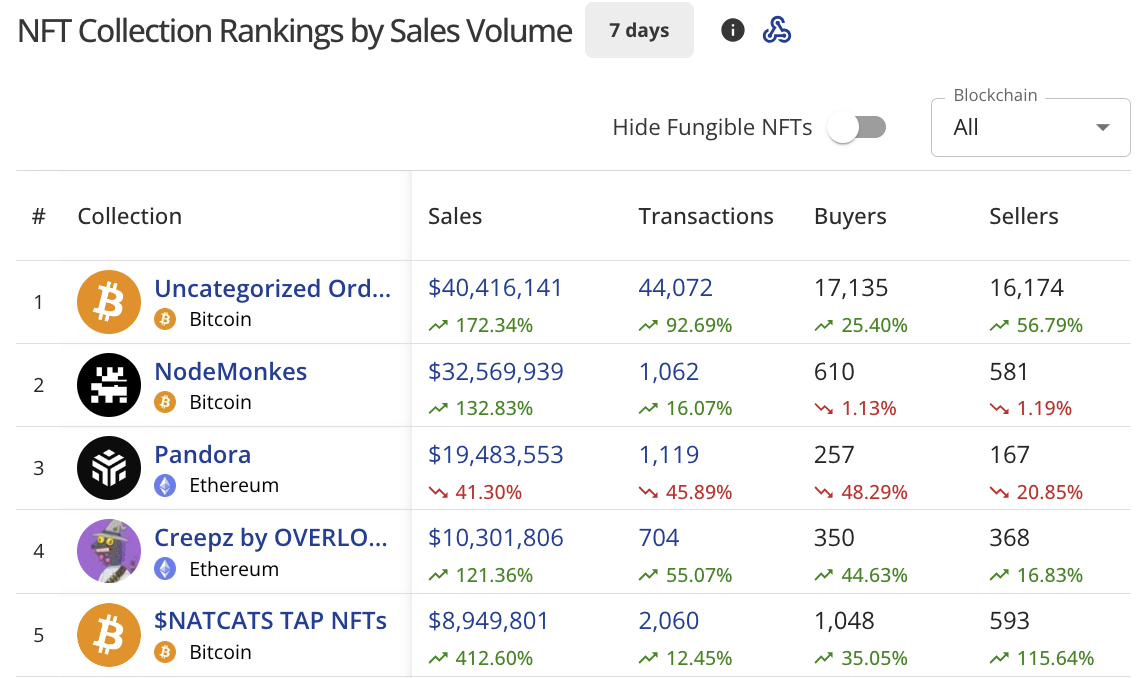Open Uncategorized Ord... collection link
The image size is (1140, 678).
(273, 288)
